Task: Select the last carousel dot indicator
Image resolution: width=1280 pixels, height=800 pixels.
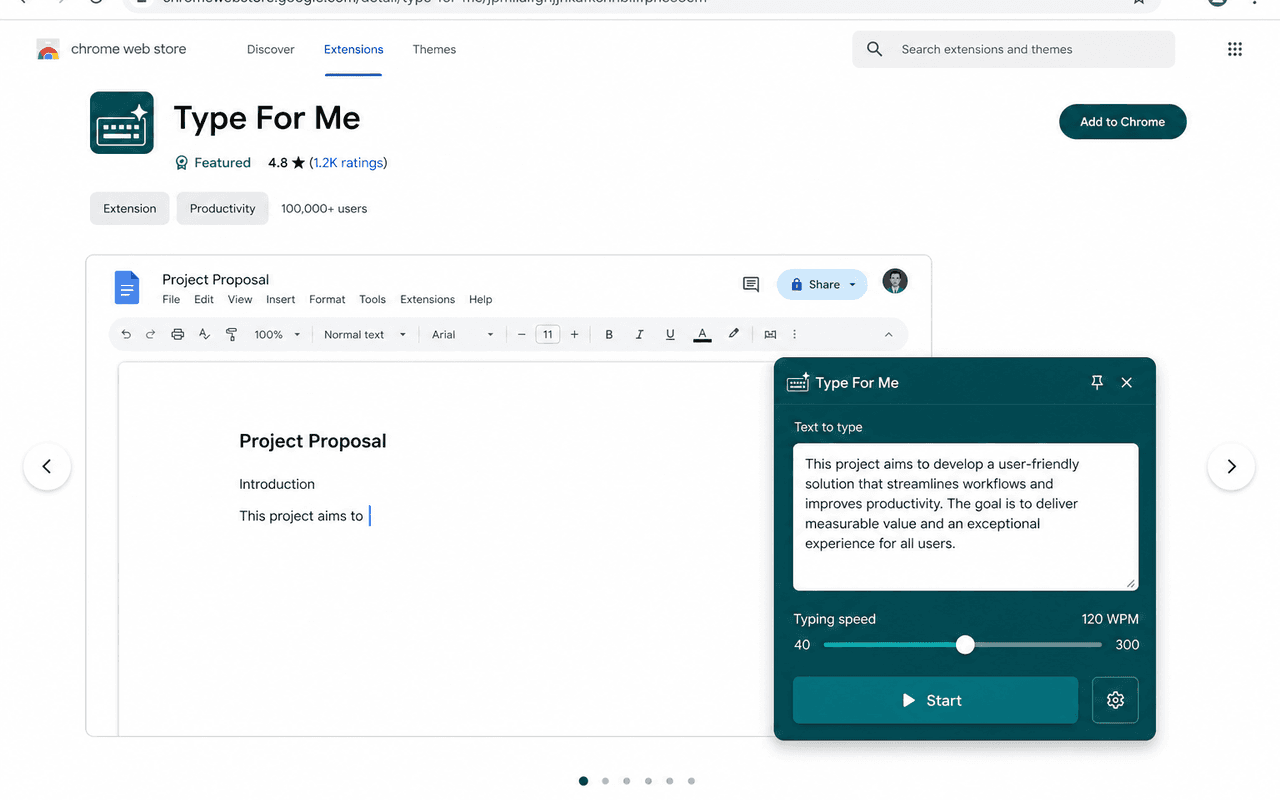Action: [691, 781]
